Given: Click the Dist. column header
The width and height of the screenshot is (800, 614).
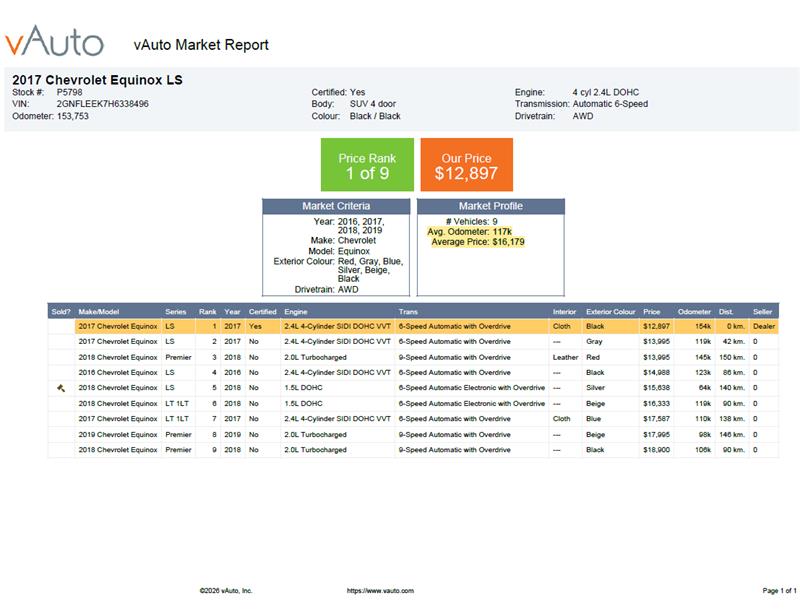Looking at the screenshot, I should tap(726, 311).
